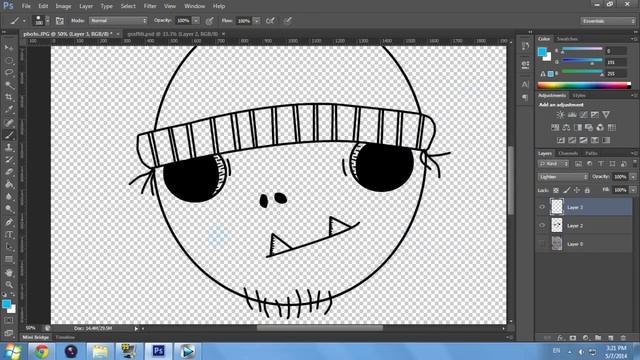Open the Image menu

63,6
